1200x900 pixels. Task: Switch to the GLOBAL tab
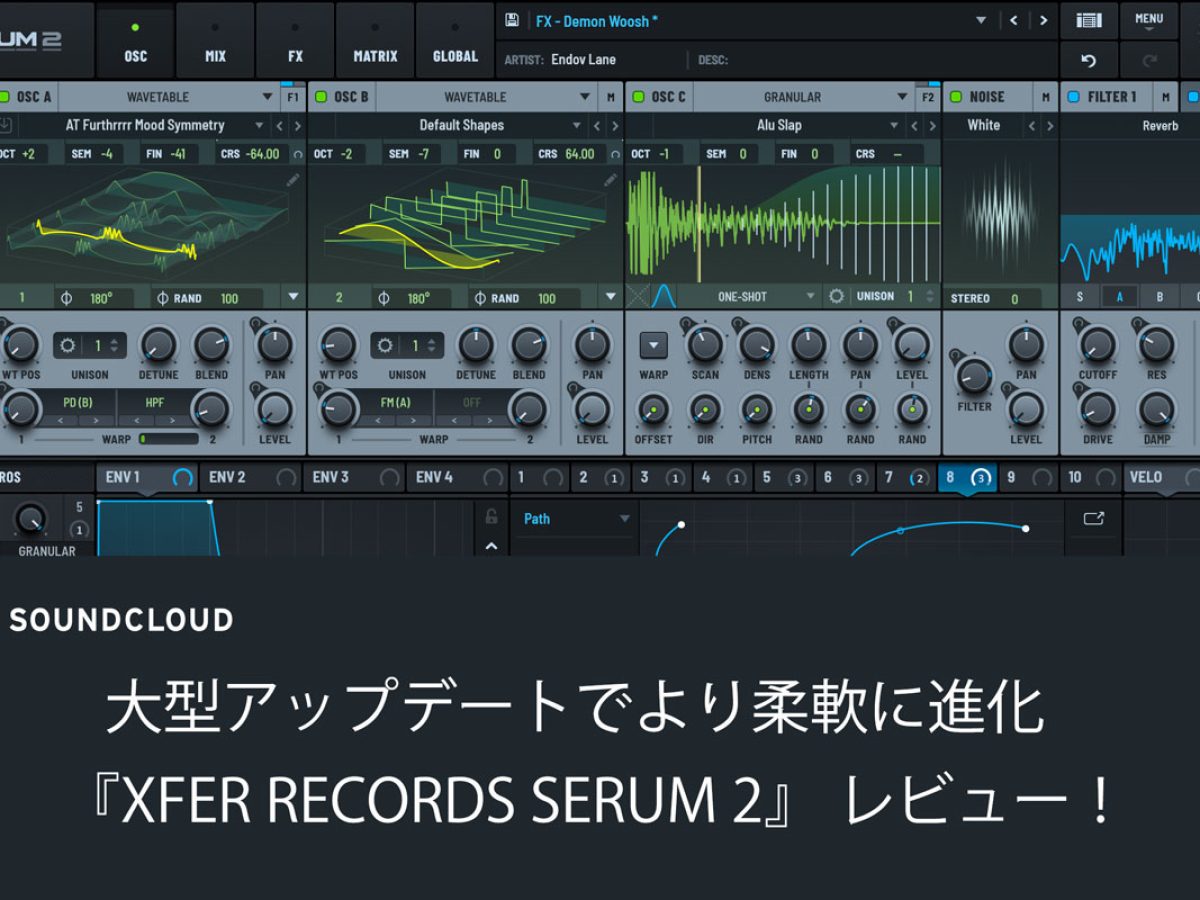(455, 42)
